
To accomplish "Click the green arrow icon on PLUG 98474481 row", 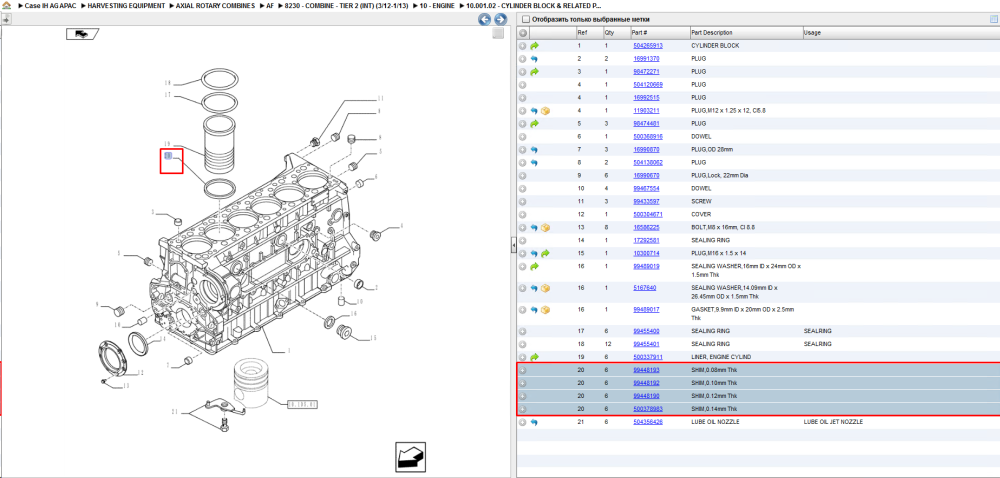I will coord(534,124).
